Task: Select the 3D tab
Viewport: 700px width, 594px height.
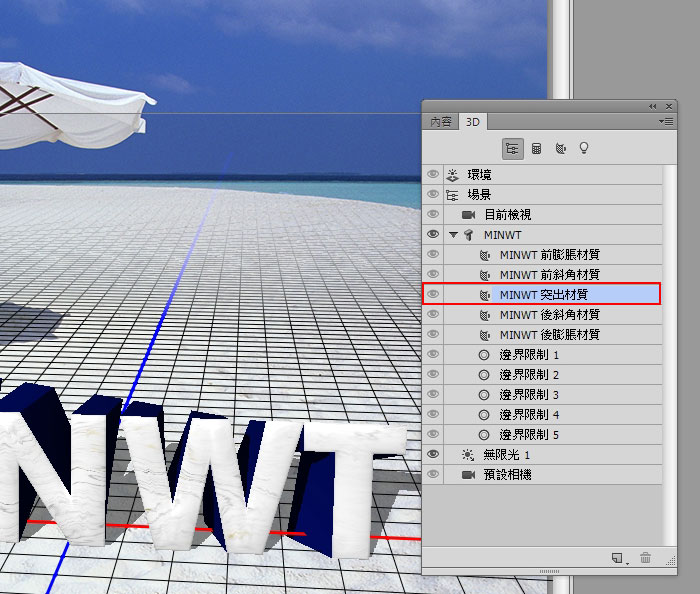Action: tap(473, 121)
